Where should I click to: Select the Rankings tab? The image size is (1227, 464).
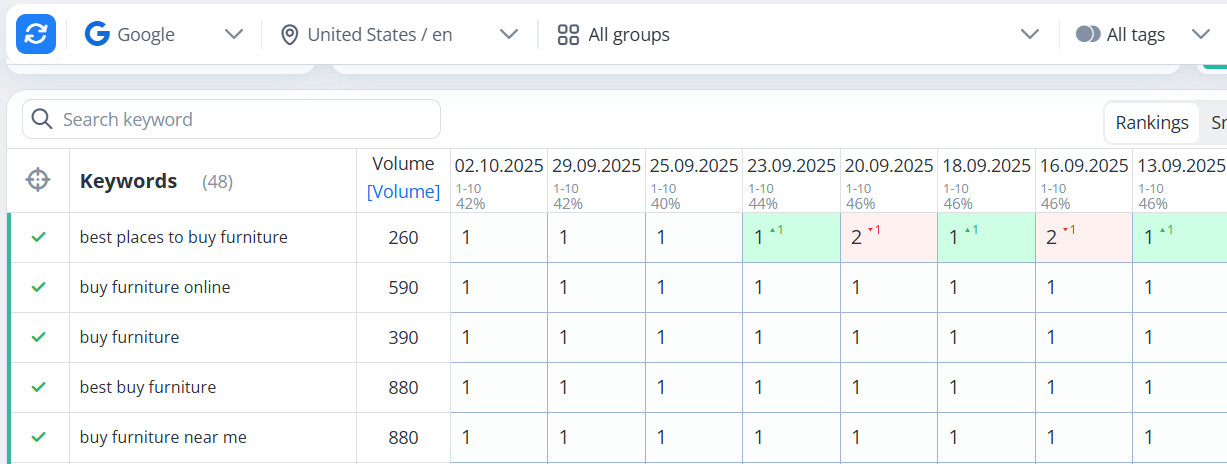click(1152, 122)
